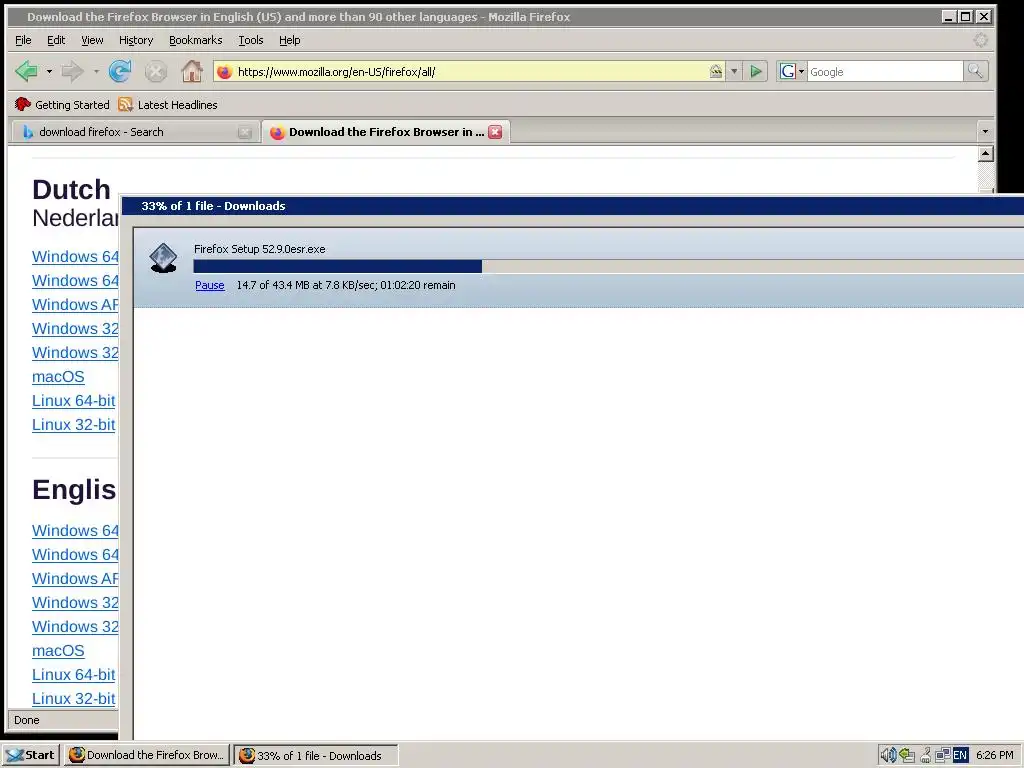Open the View menu
This screenshot has width=1024, height=768.
pos(92,40)
